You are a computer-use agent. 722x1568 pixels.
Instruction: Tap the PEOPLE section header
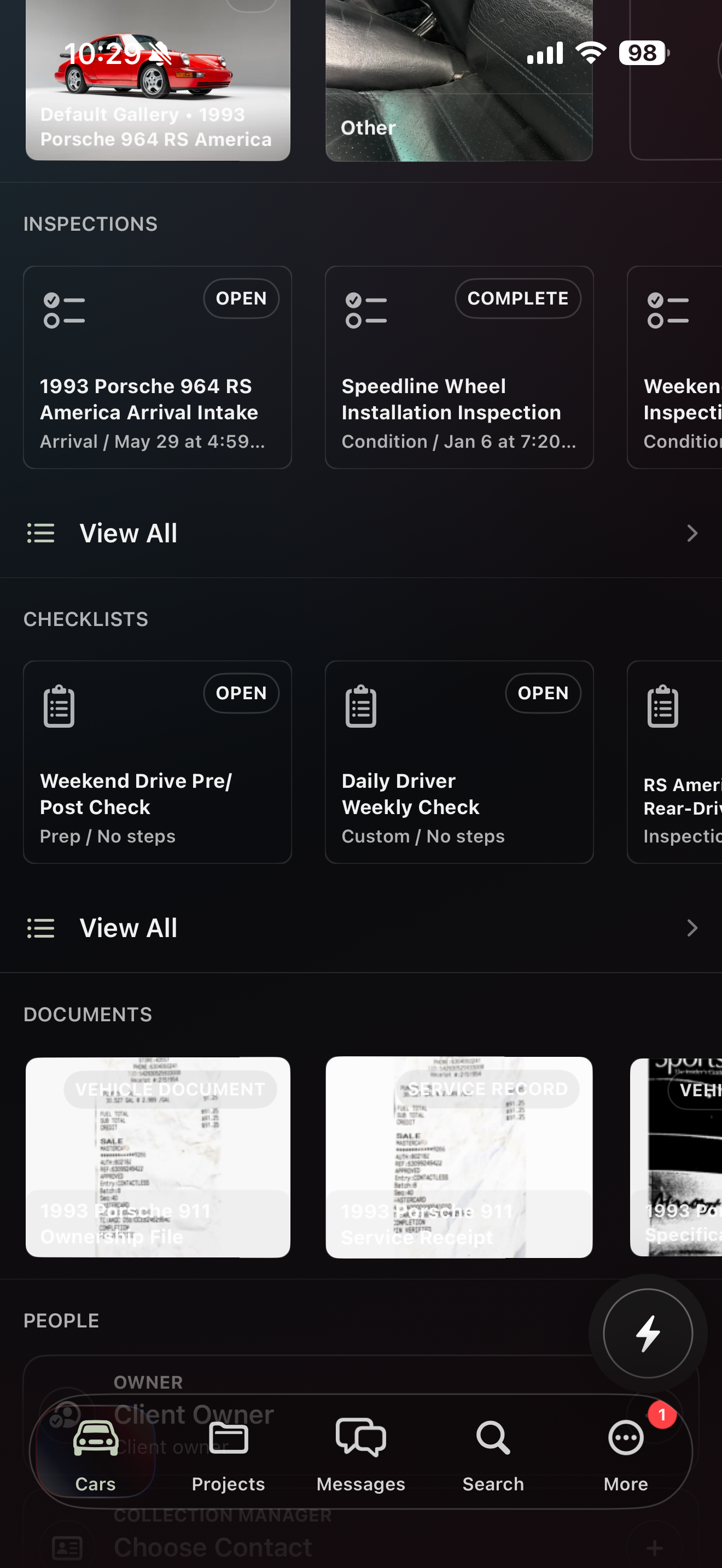click(x=61, y=1320)
